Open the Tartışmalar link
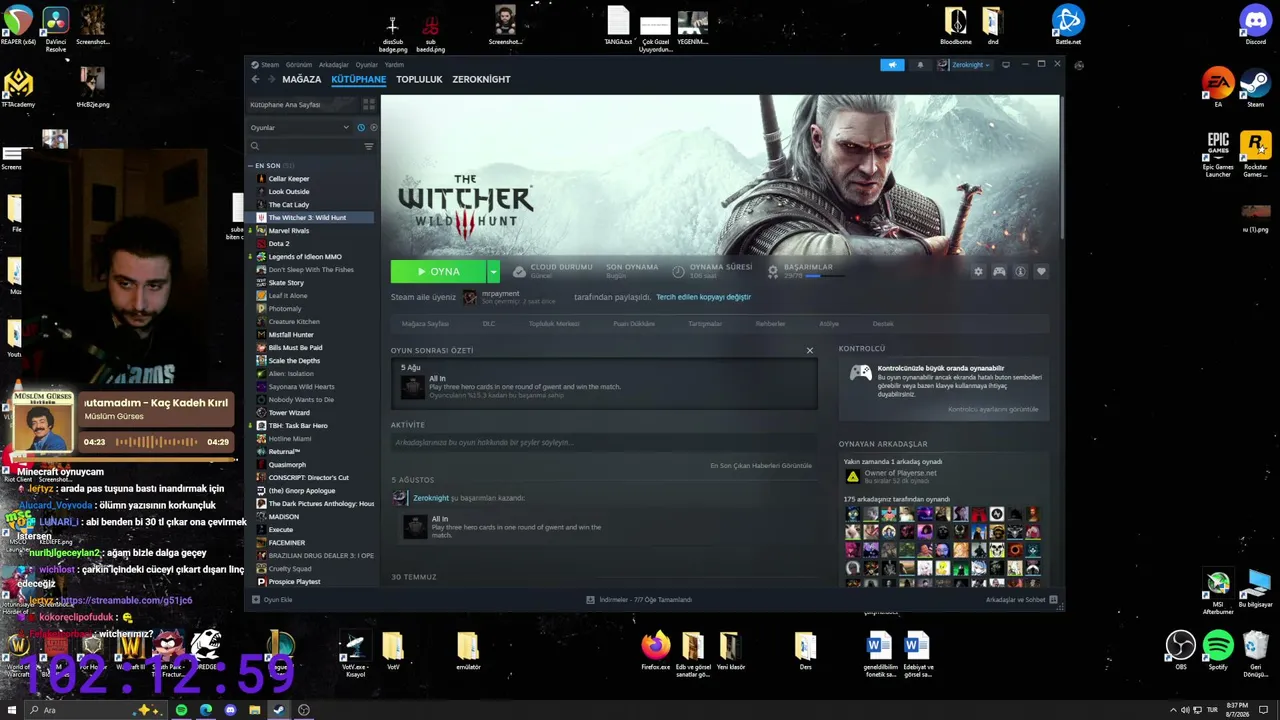 pos(705,324)
